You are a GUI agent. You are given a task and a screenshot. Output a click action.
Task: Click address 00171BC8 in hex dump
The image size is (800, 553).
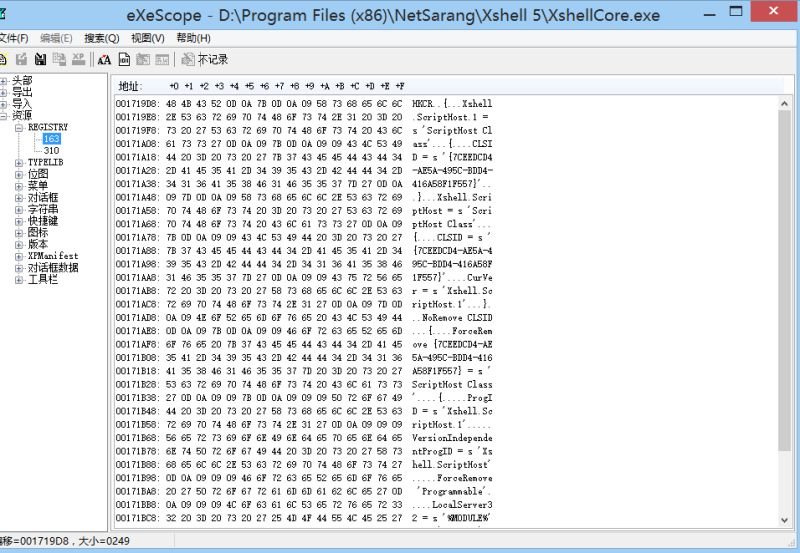tap(138, 518)
